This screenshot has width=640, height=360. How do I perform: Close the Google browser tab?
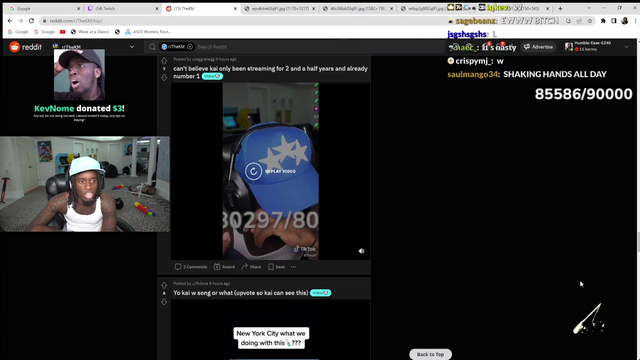click(78, 9)
